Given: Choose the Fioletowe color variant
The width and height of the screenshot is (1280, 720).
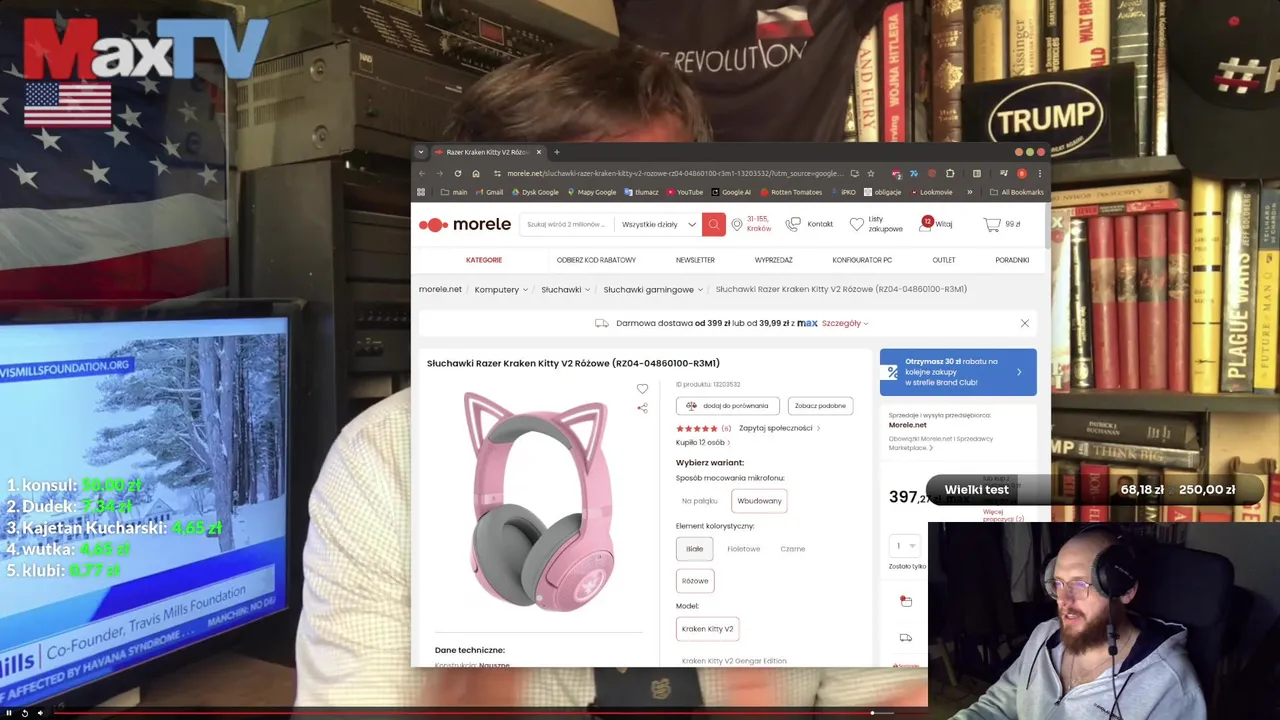Looking at the screenshot, I should point(743,548).
